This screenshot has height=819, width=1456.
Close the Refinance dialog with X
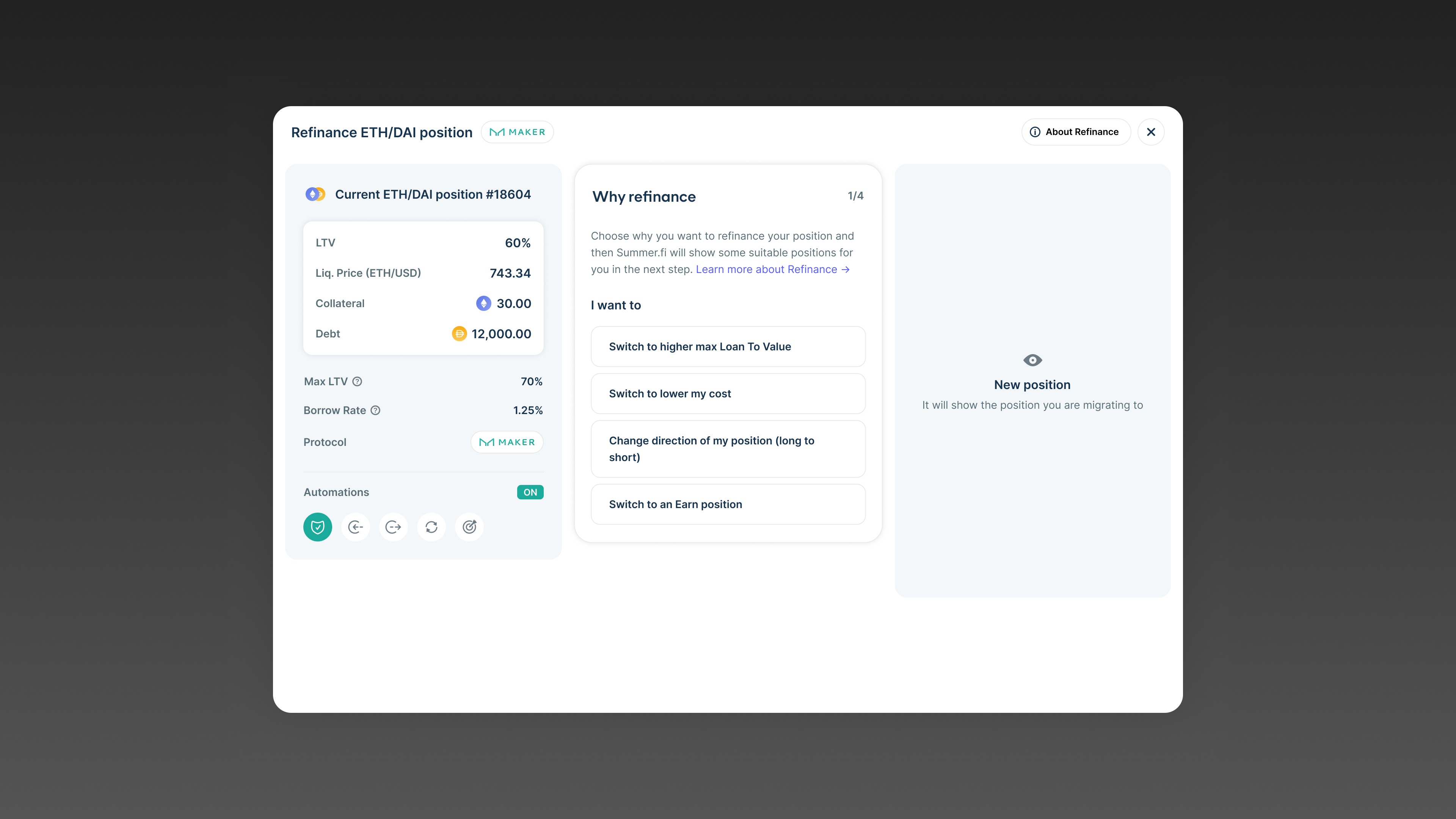1151,132
